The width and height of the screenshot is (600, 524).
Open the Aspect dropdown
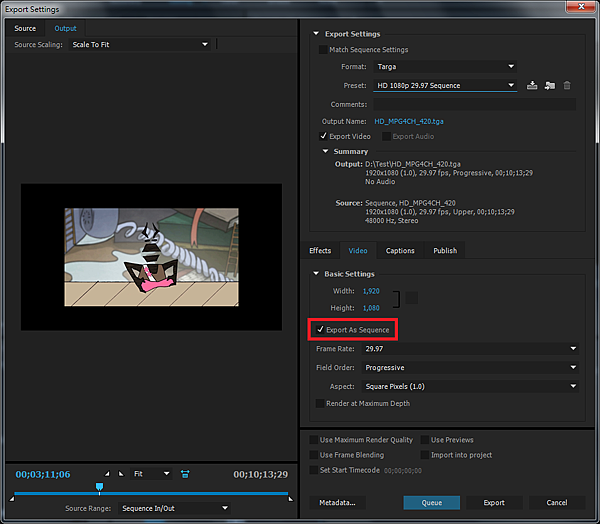pos(470,387)
